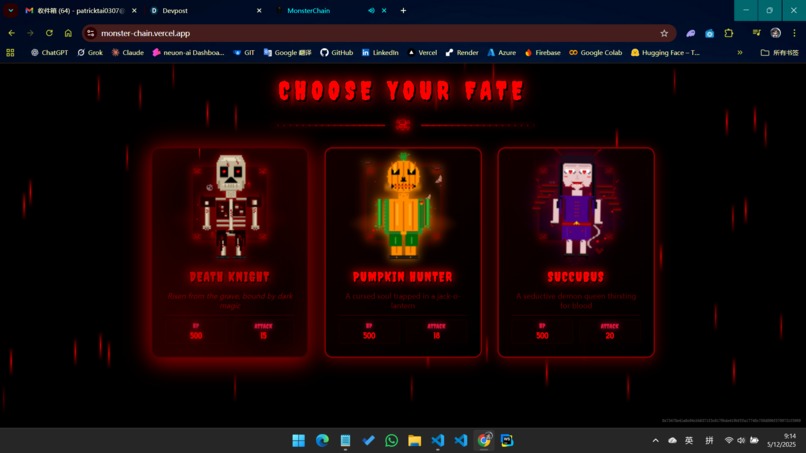Image resolution: width=806 pixels, height=453 pixels.
Task: Click the Death Knight name label
Action: [x=230, y=277]
